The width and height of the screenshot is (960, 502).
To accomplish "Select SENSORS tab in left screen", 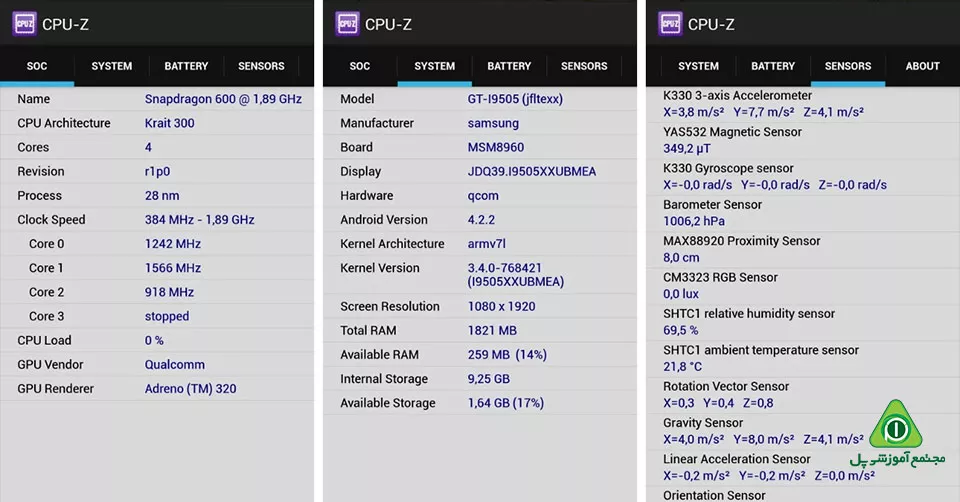I will click(261, 66).
